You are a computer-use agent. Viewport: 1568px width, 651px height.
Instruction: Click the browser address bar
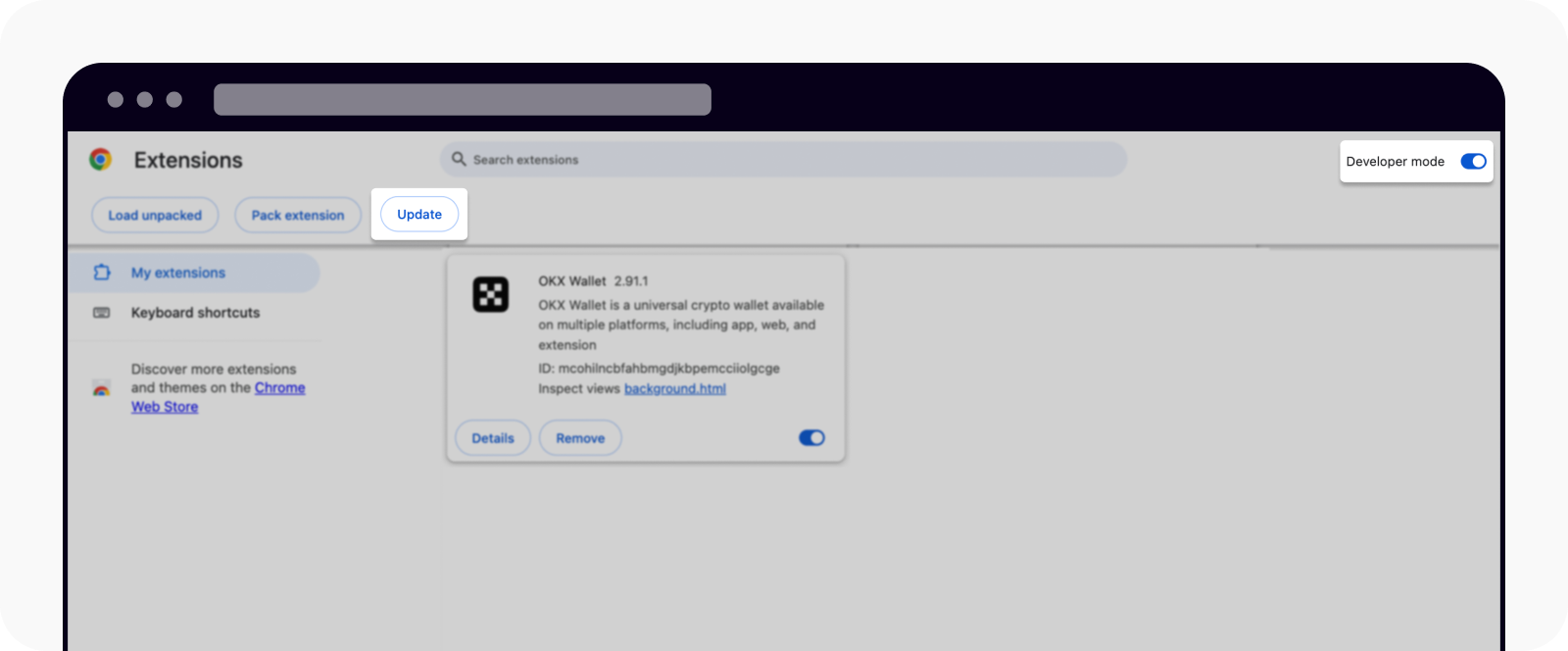coord(463,99)
